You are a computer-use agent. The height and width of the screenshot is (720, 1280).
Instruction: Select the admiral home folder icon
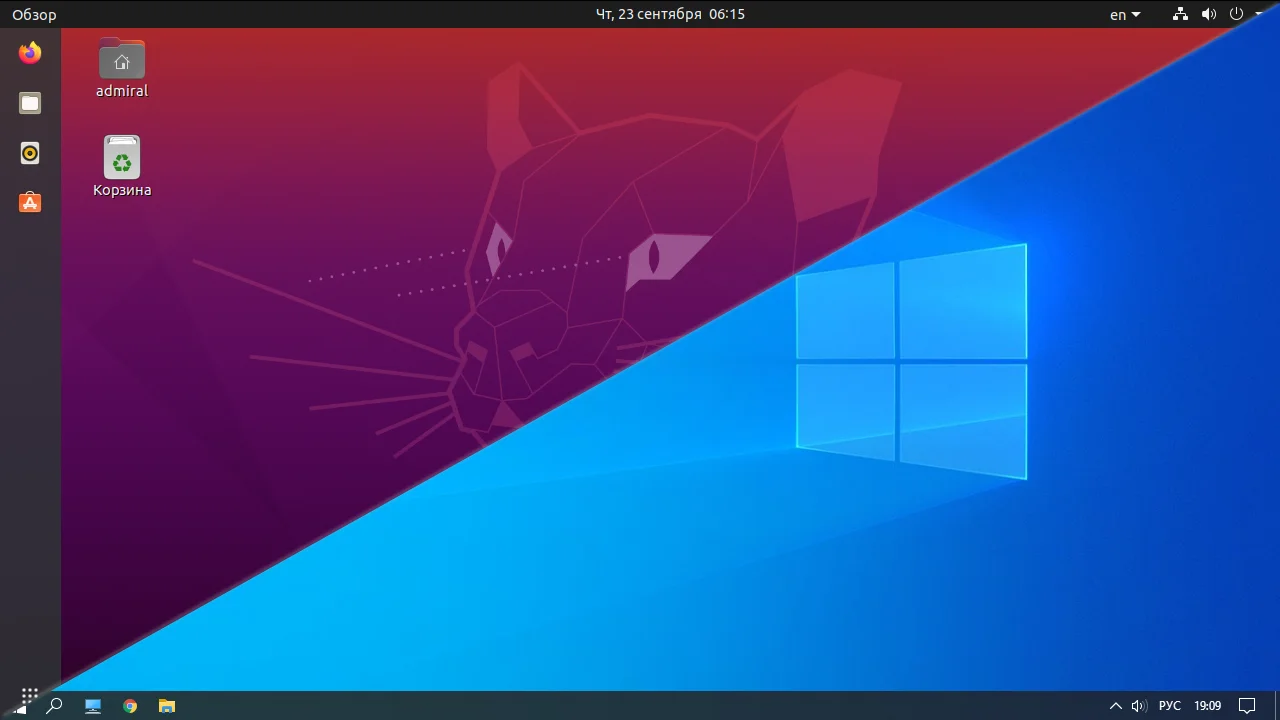122,68
